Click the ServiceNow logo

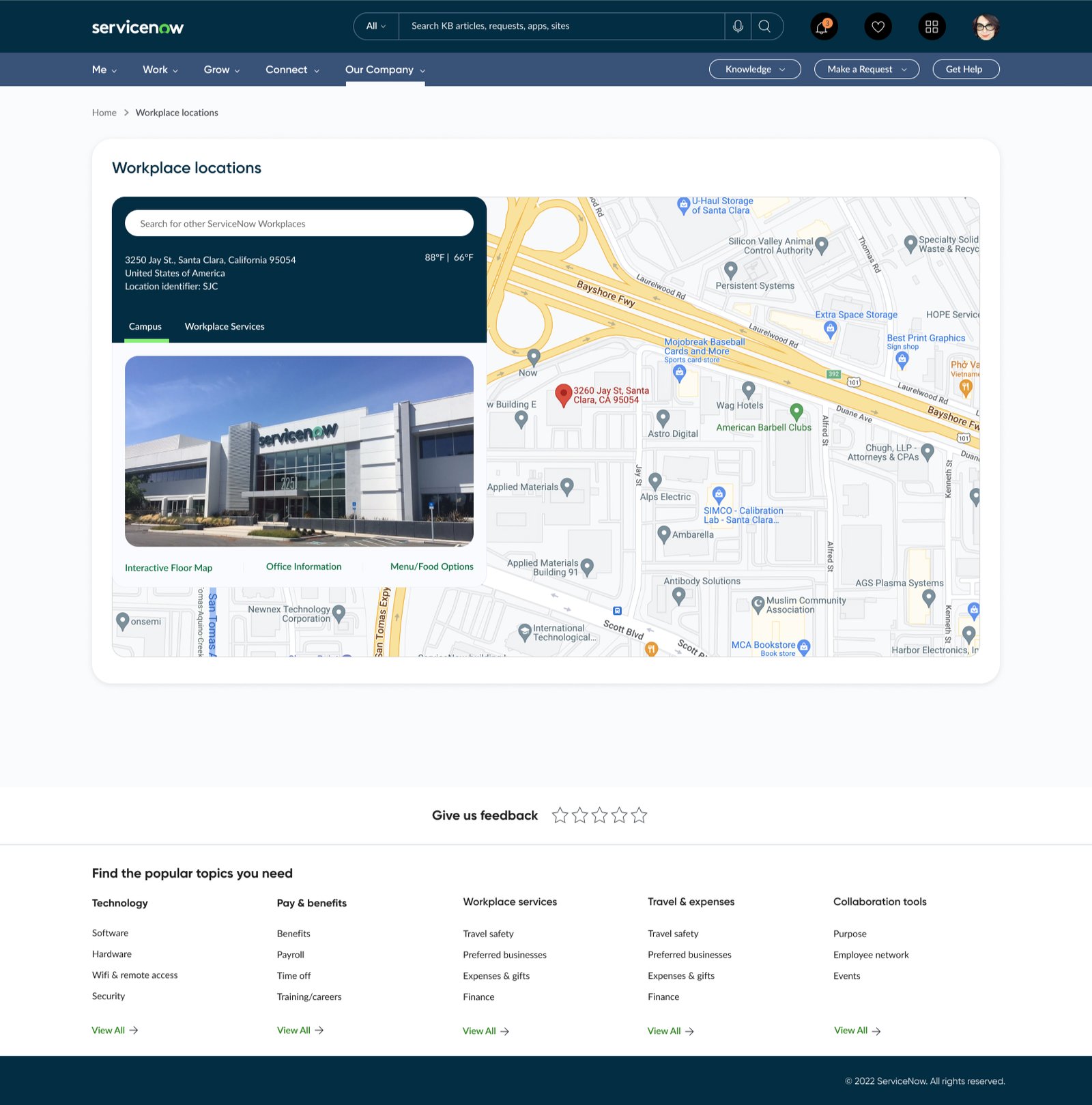(138, 27)
